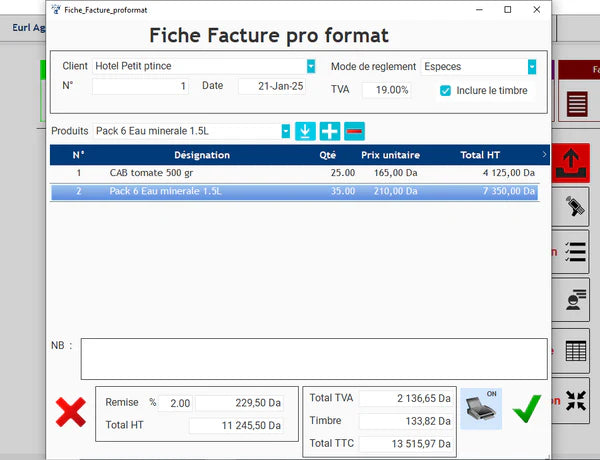Click total cell 7 350,00 Da
The image size is (600, 460).
click(509, 191)
